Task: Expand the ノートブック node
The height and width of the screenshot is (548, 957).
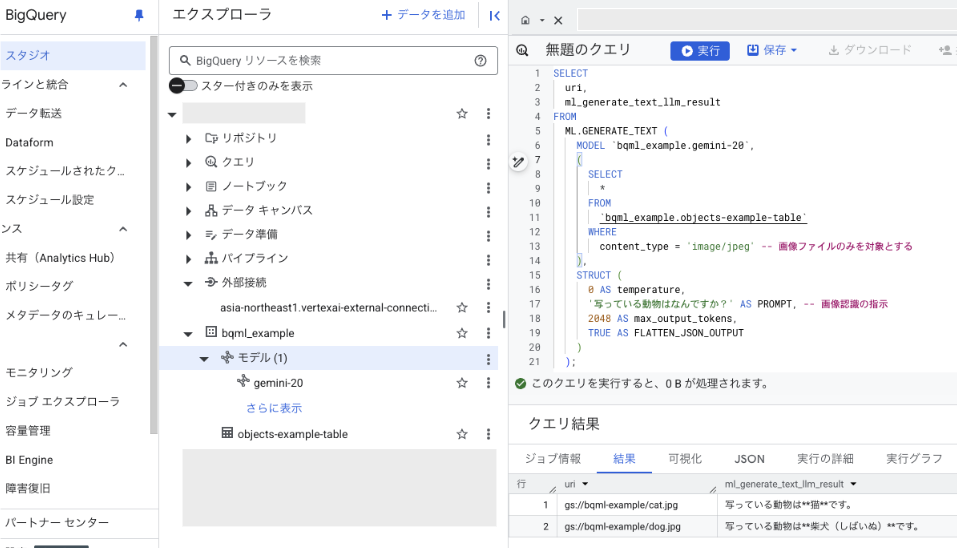Action: tap(188, 187)
